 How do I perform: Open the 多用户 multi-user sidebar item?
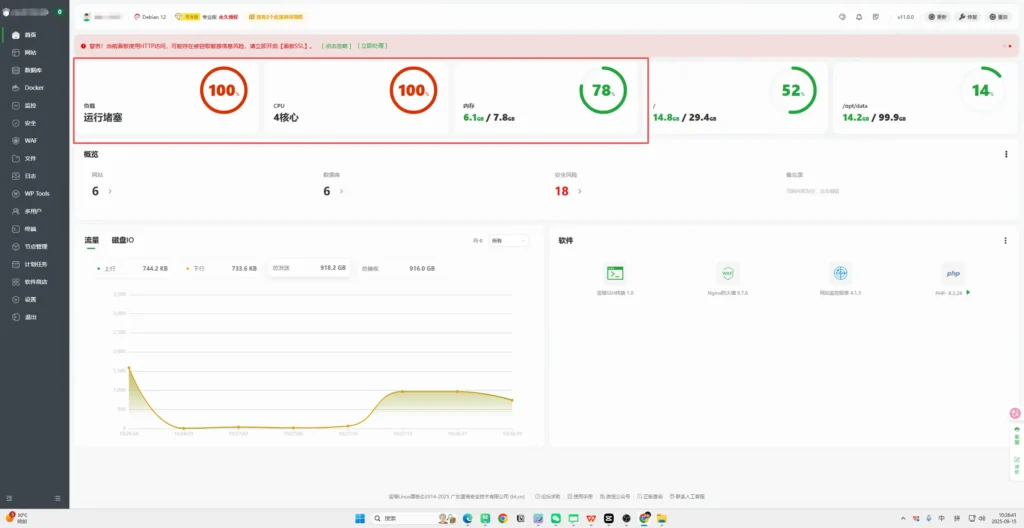tap(34, 211)
